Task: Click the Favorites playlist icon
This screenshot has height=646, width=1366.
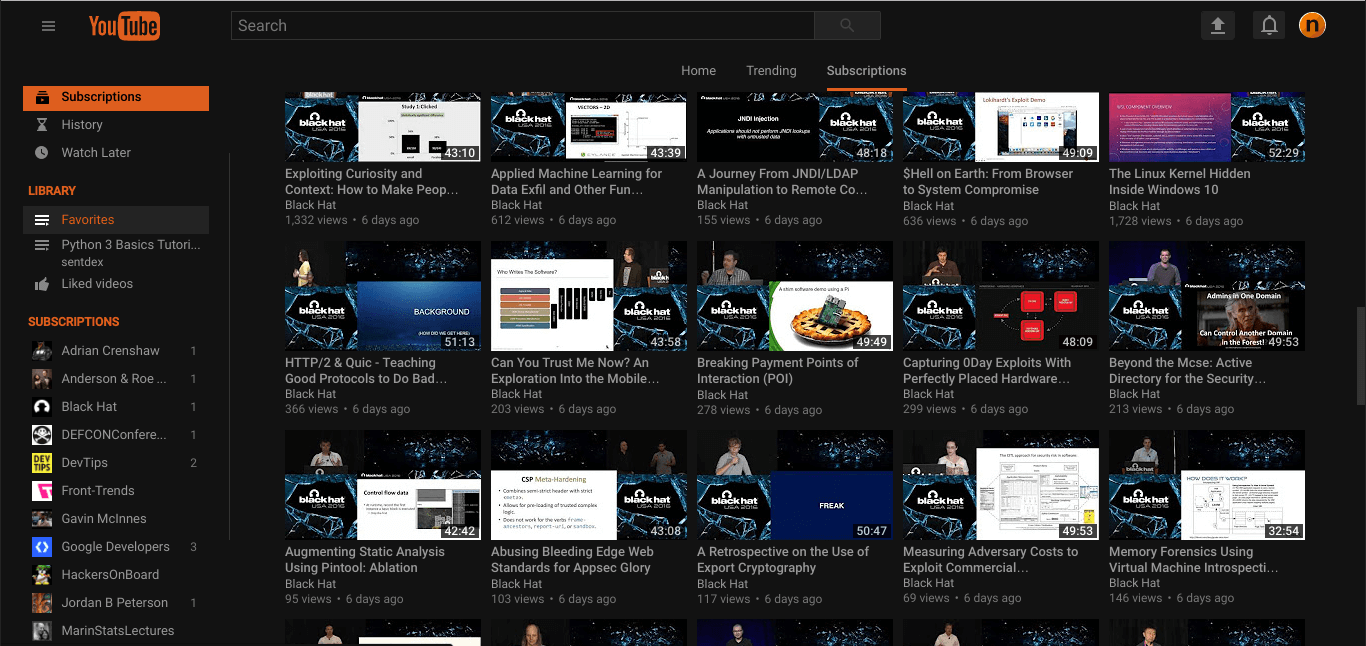Action: [42, 220]
